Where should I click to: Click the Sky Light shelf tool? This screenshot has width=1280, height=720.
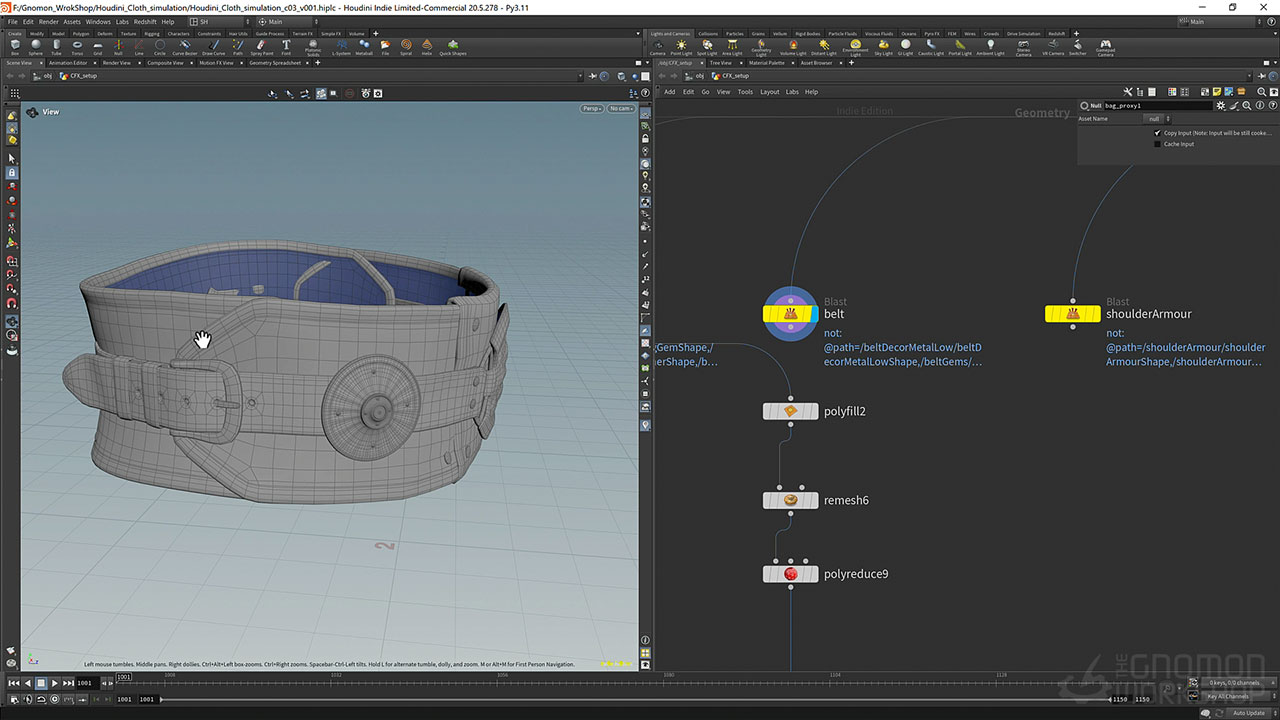coord(883,46)
